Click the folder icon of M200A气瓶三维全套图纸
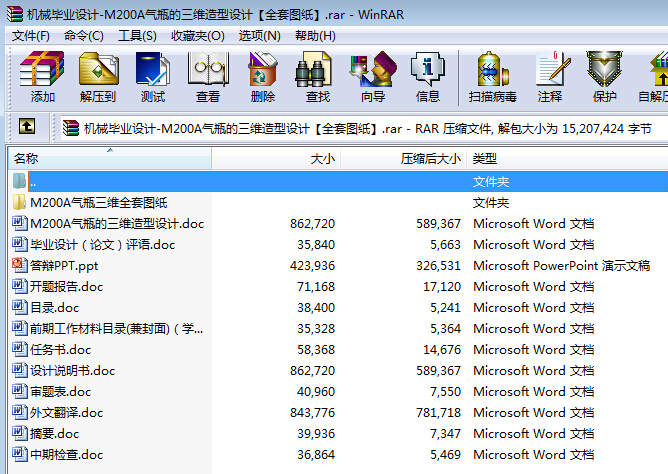The width and height of the screenshot is (668, 474). [19, 202]
